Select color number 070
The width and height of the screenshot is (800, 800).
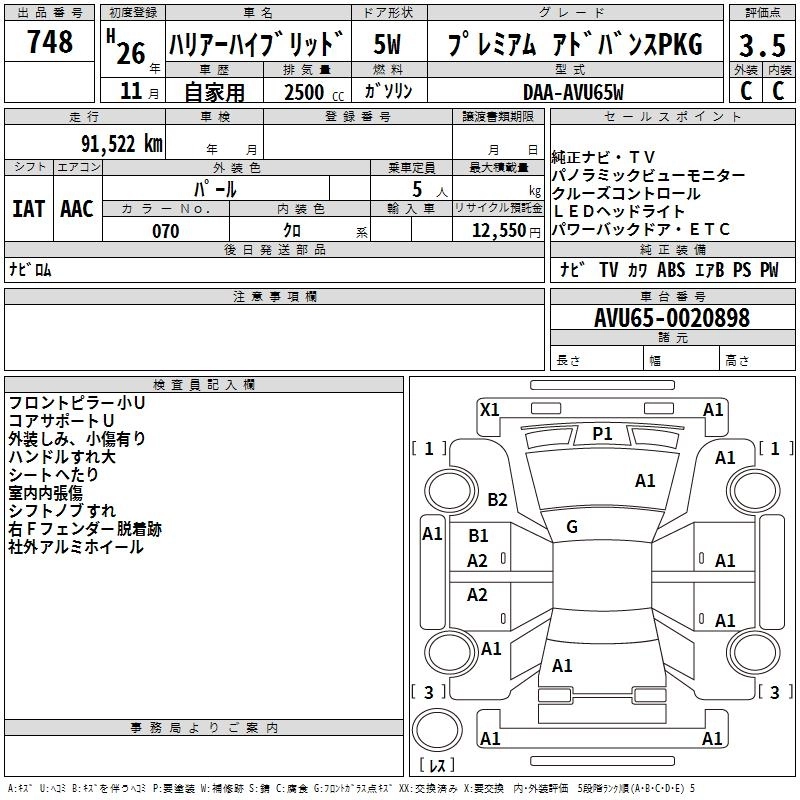click(166, 231)
